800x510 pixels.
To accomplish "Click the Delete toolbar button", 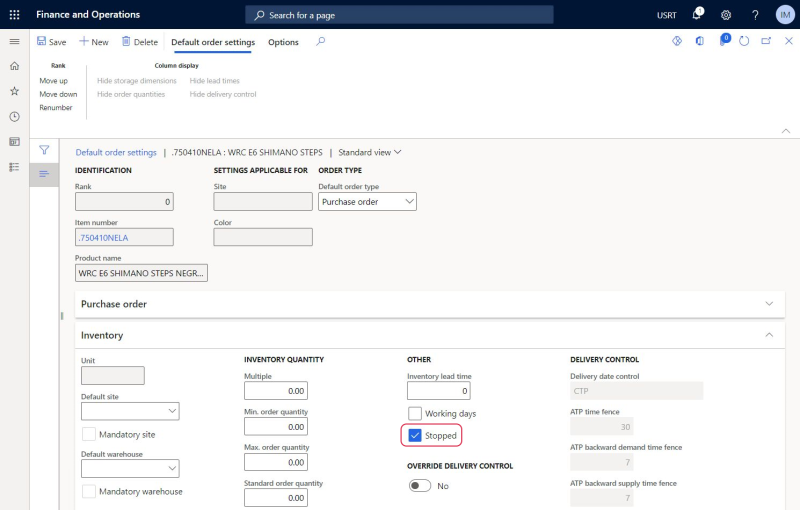I will click(x=140, y=42).
